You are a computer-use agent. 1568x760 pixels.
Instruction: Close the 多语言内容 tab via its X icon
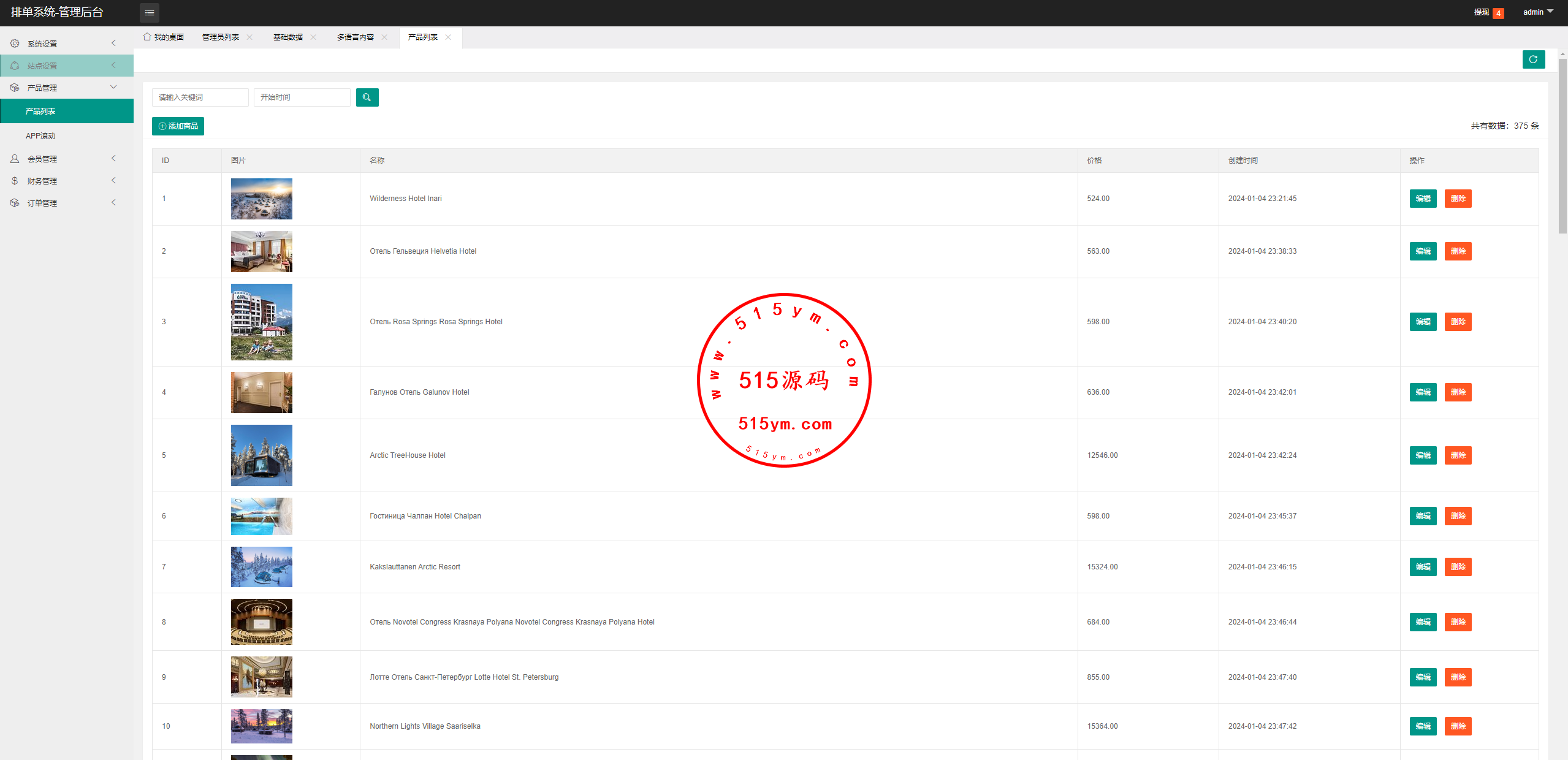click(384, 37)
